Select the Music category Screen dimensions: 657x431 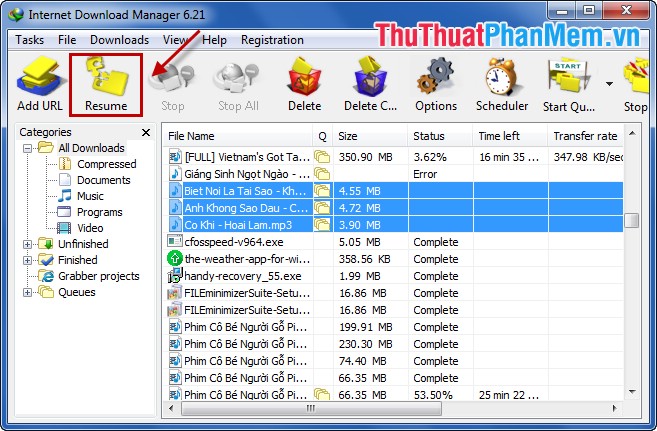(x=90, y=196)
